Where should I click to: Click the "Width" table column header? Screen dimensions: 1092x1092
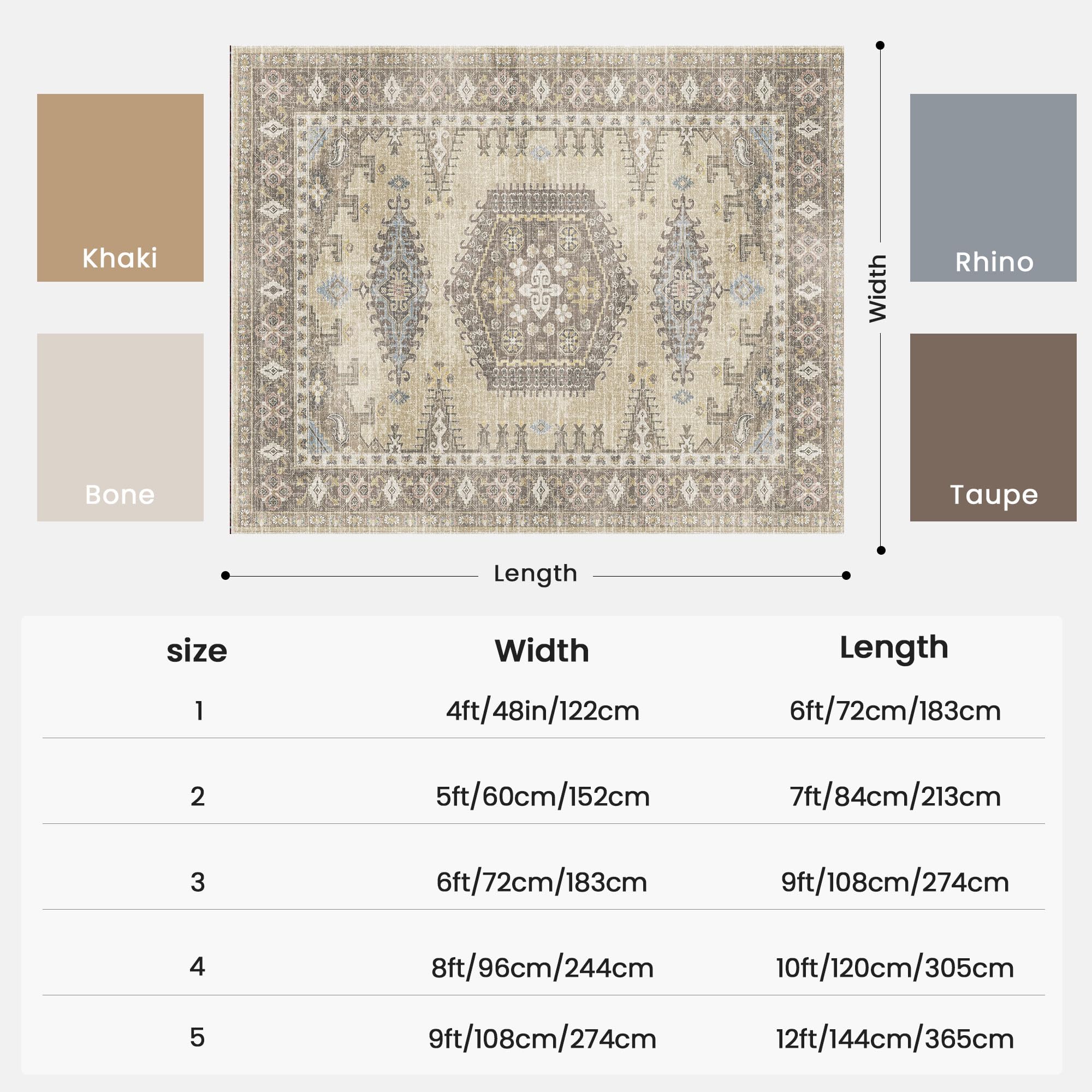(542, 651)
